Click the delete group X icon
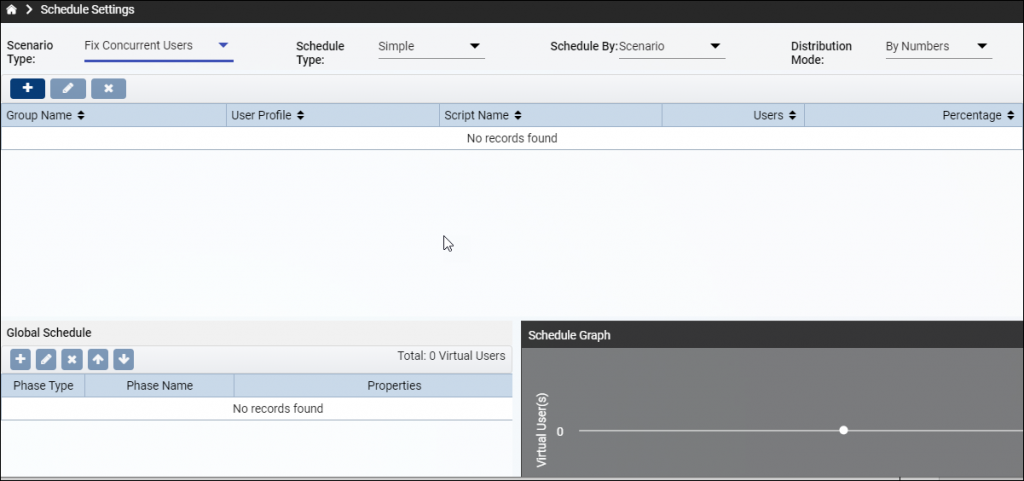 pos(108,88)
